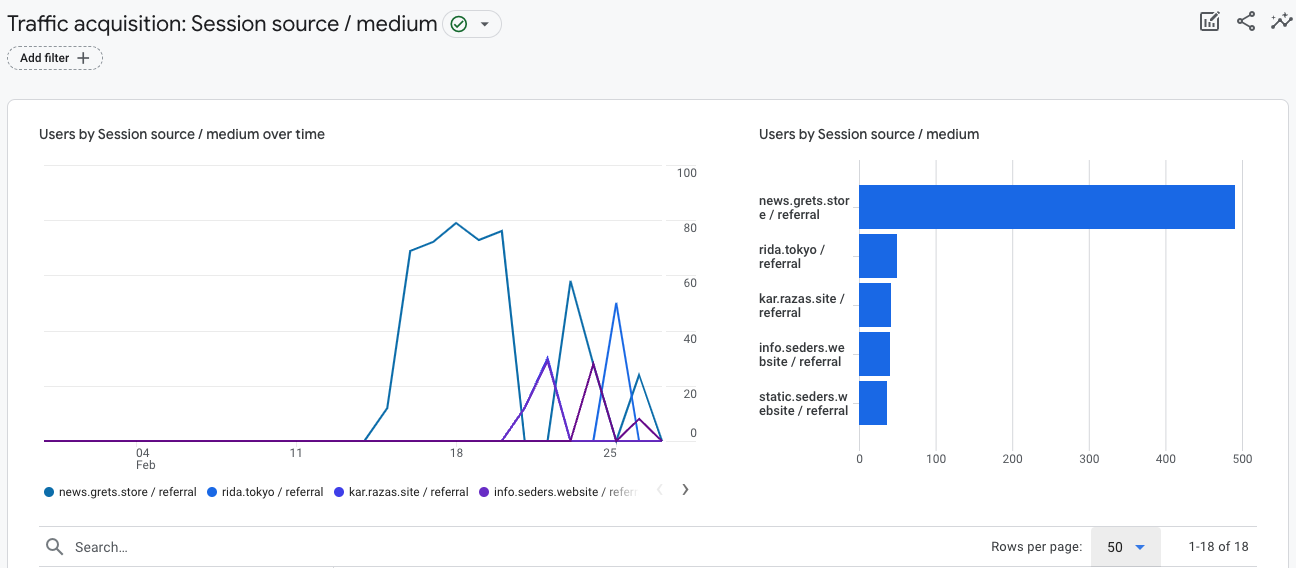Click the green check status icon
This screenshot has height=568, width=1296.
459,24
